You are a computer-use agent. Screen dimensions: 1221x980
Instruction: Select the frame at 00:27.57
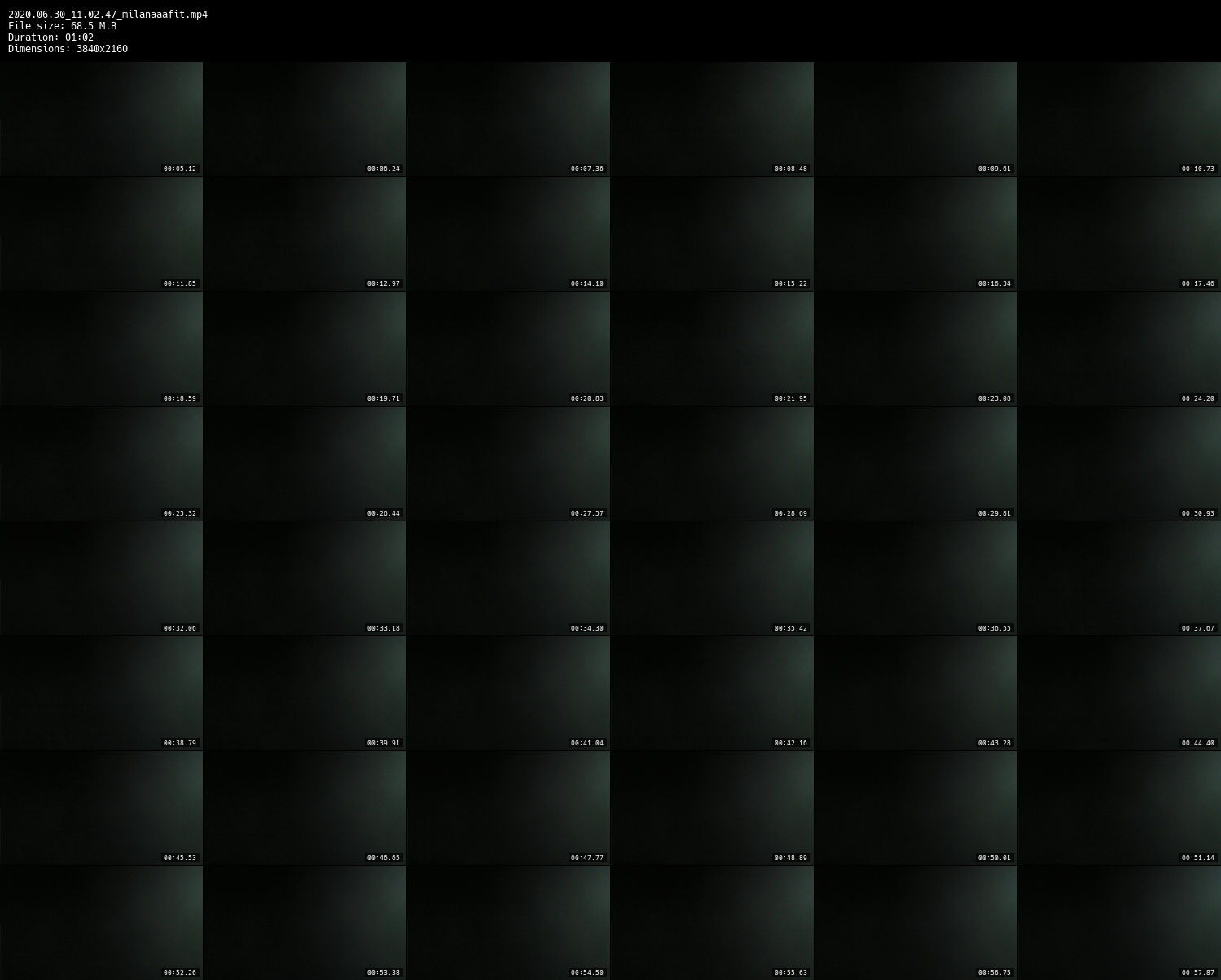coord(508,464)
